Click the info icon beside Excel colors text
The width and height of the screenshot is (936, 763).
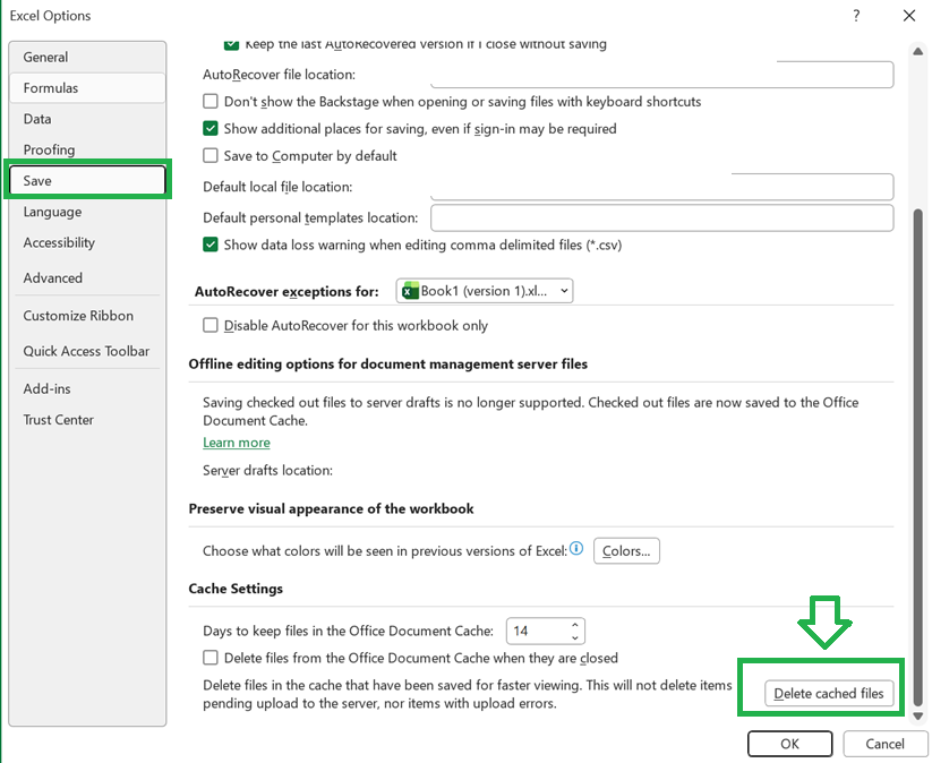pos(576,548)
